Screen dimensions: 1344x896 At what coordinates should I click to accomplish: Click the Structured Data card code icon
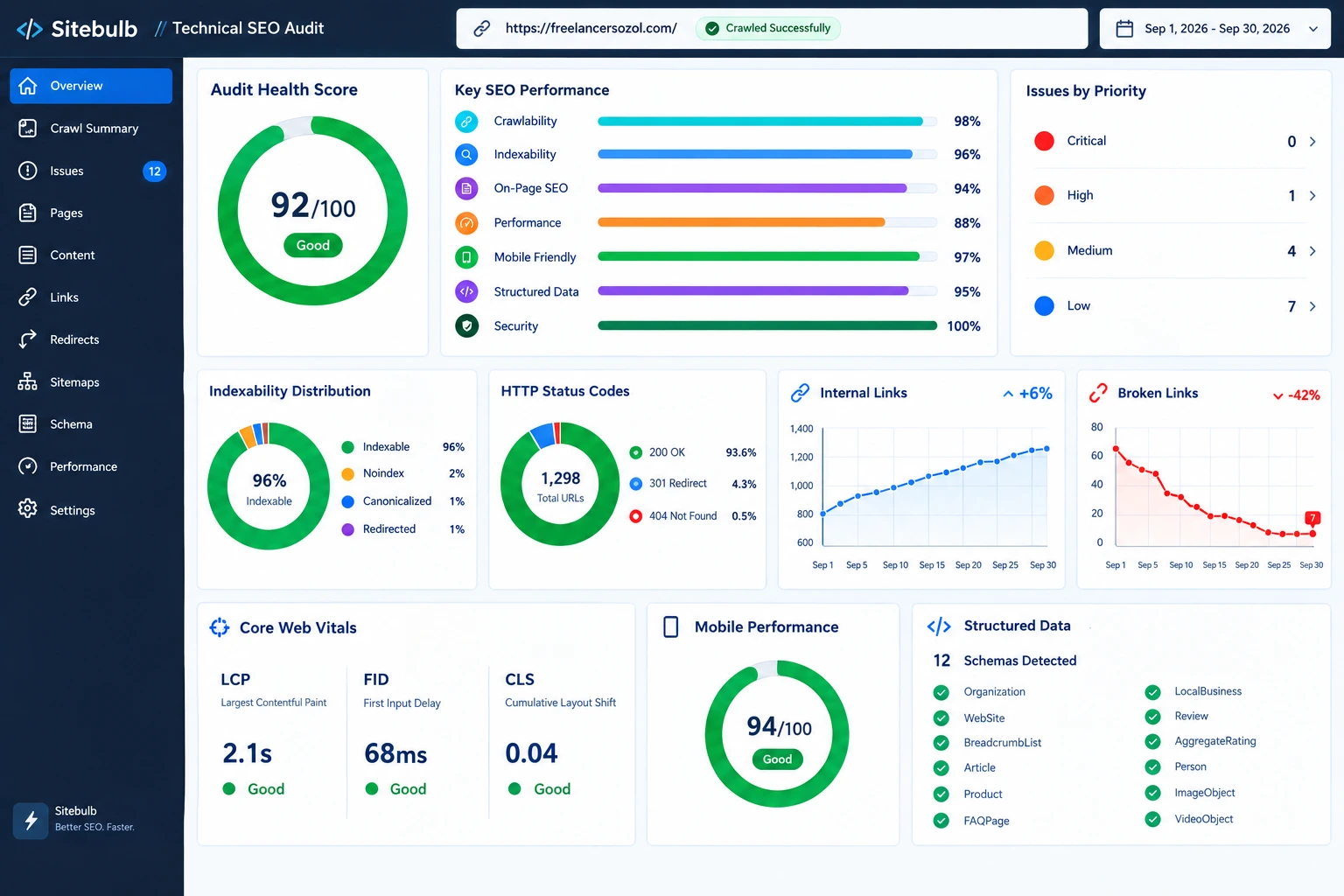939,626
